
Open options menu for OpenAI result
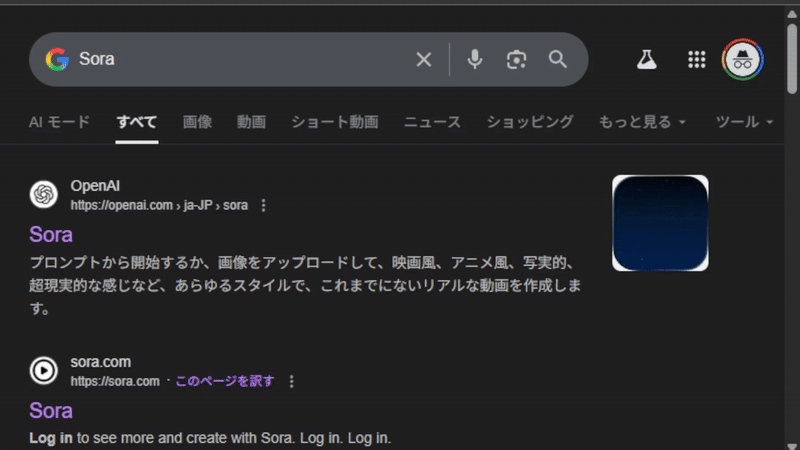263,205
